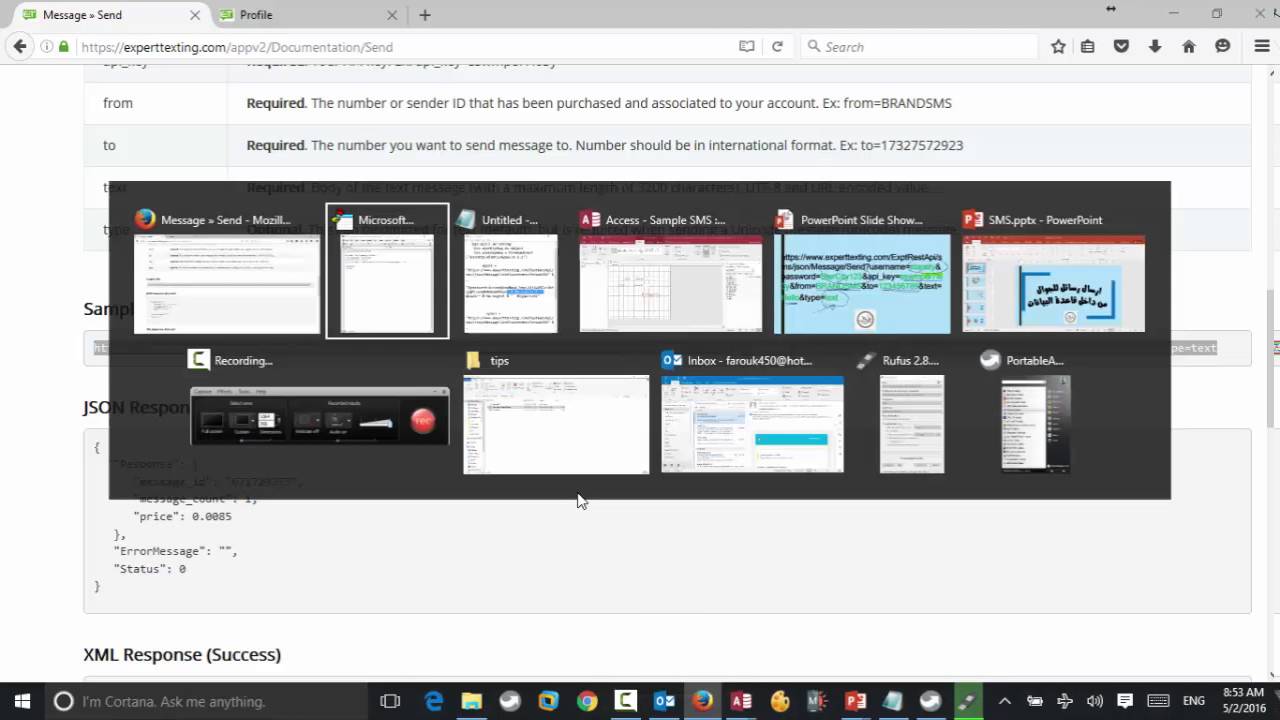The height and width of the screenshot is (720, 1280).
Task: Click the URL address field
Action: (400, 47)
